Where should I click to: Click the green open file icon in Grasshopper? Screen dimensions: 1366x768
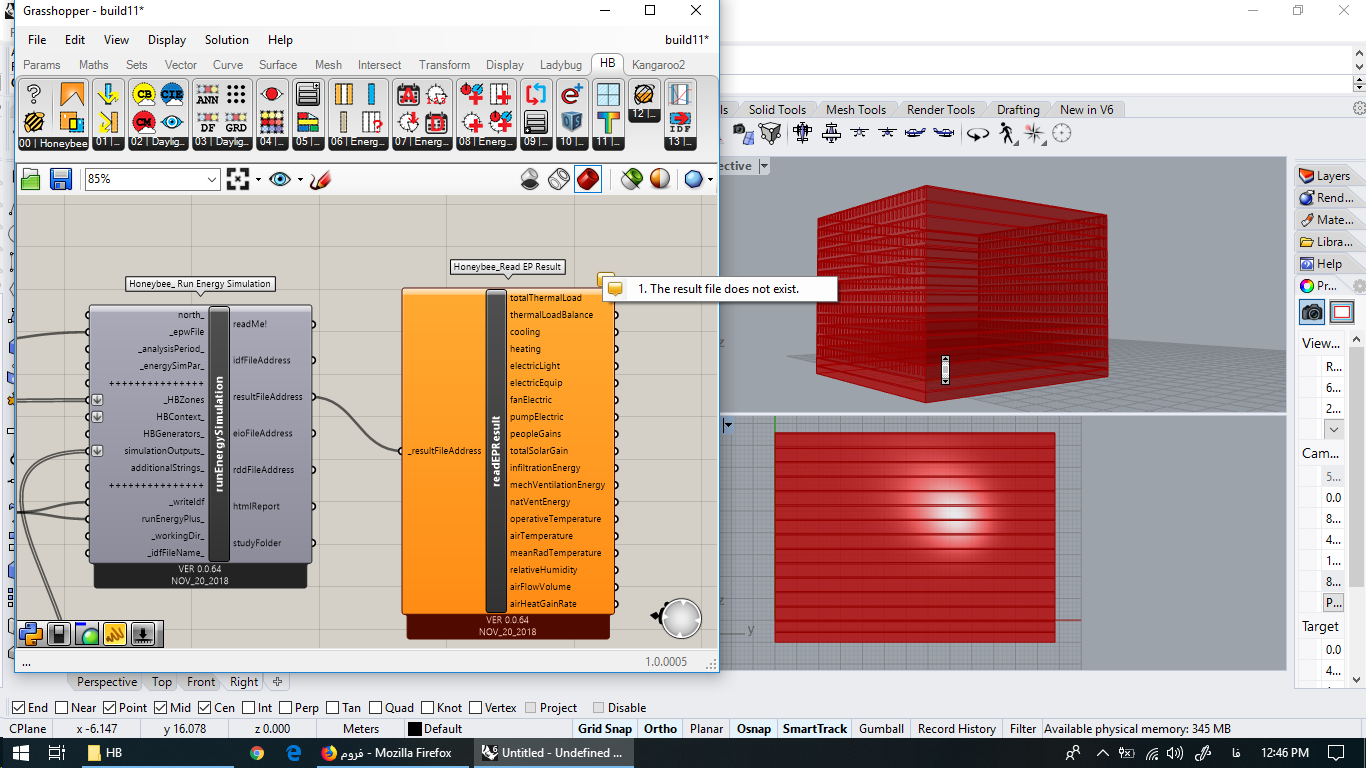(x=31, y=179)
